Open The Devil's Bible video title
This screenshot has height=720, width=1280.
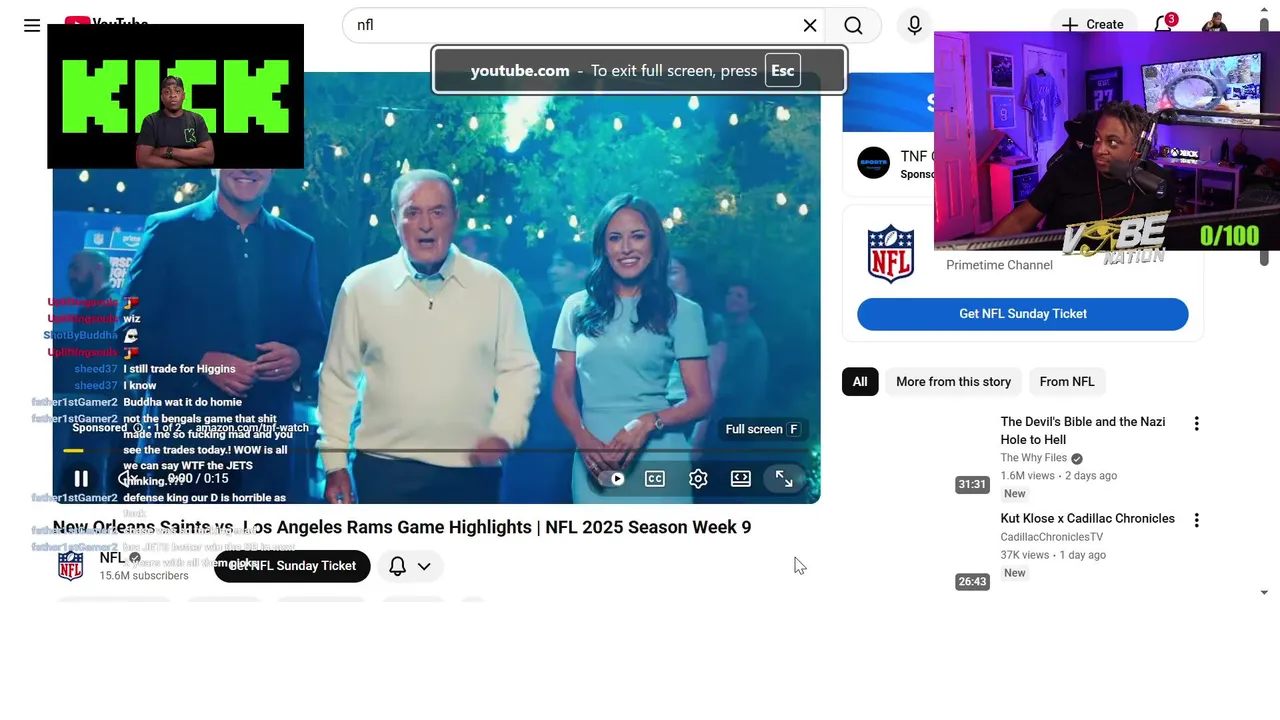1083,430
